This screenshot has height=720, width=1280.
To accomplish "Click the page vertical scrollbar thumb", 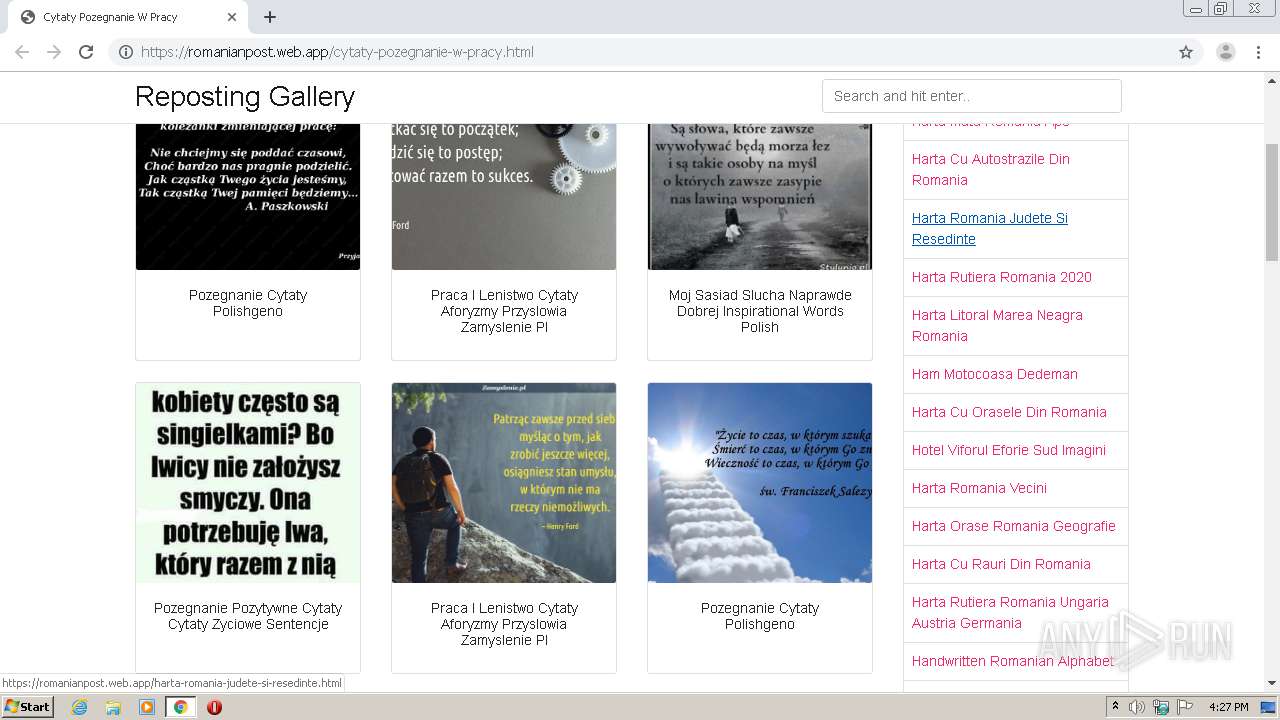I will pyautogui.click(x=1272, y=202).
